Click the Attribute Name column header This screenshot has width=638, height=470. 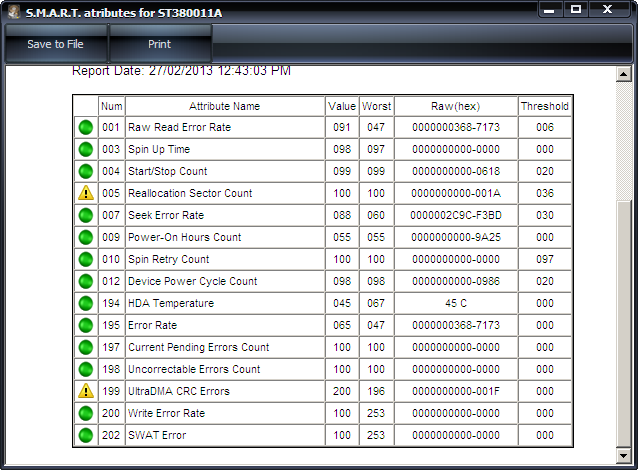click(x=225, y=106)
